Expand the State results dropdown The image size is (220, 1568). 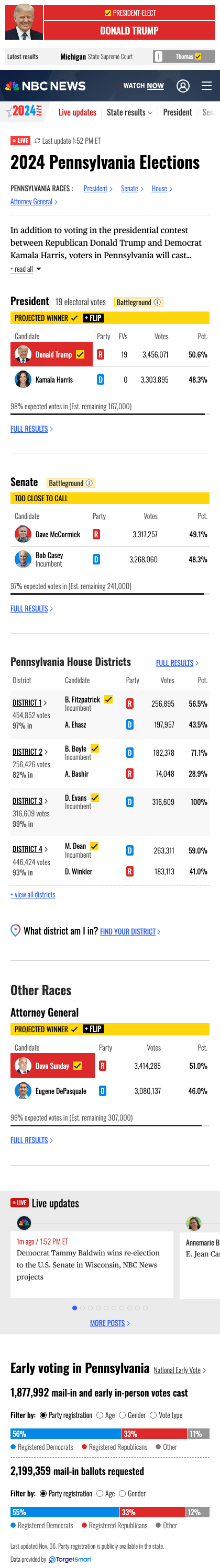pyautogui.click(x=129, y=112)
